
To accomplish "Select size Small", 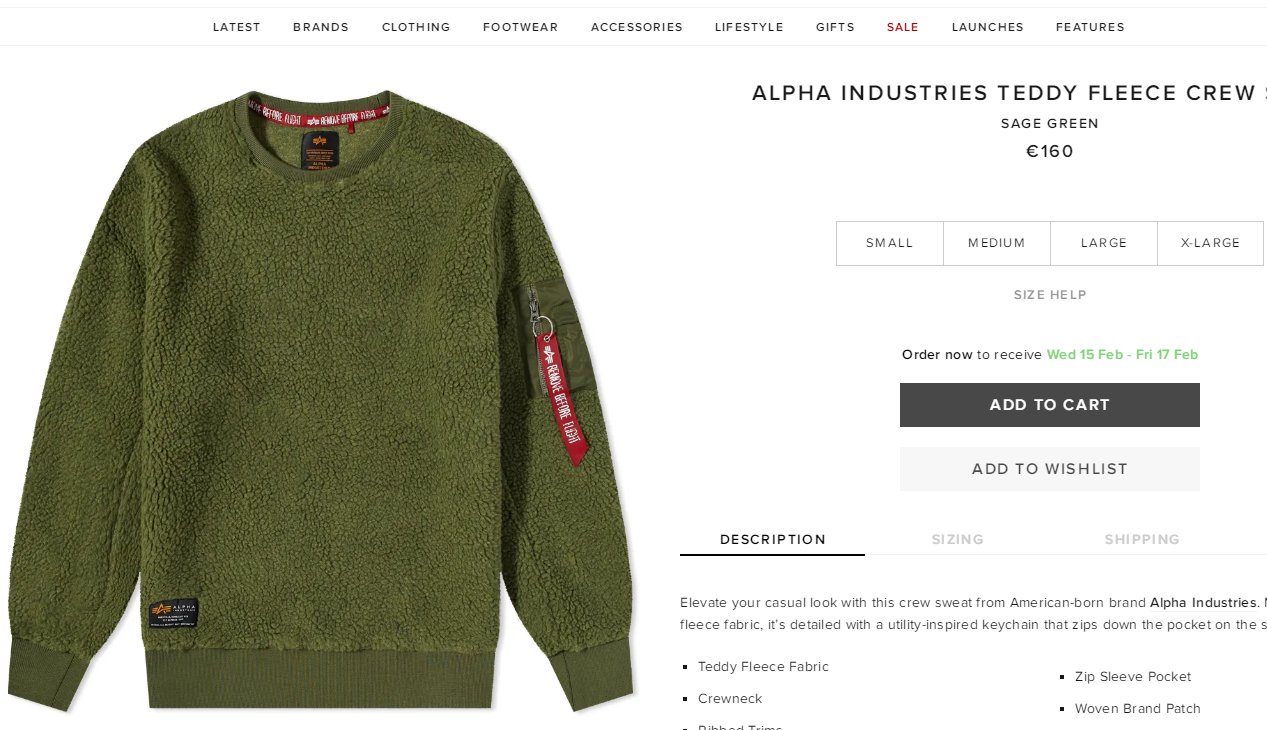I will pos(890,243).
